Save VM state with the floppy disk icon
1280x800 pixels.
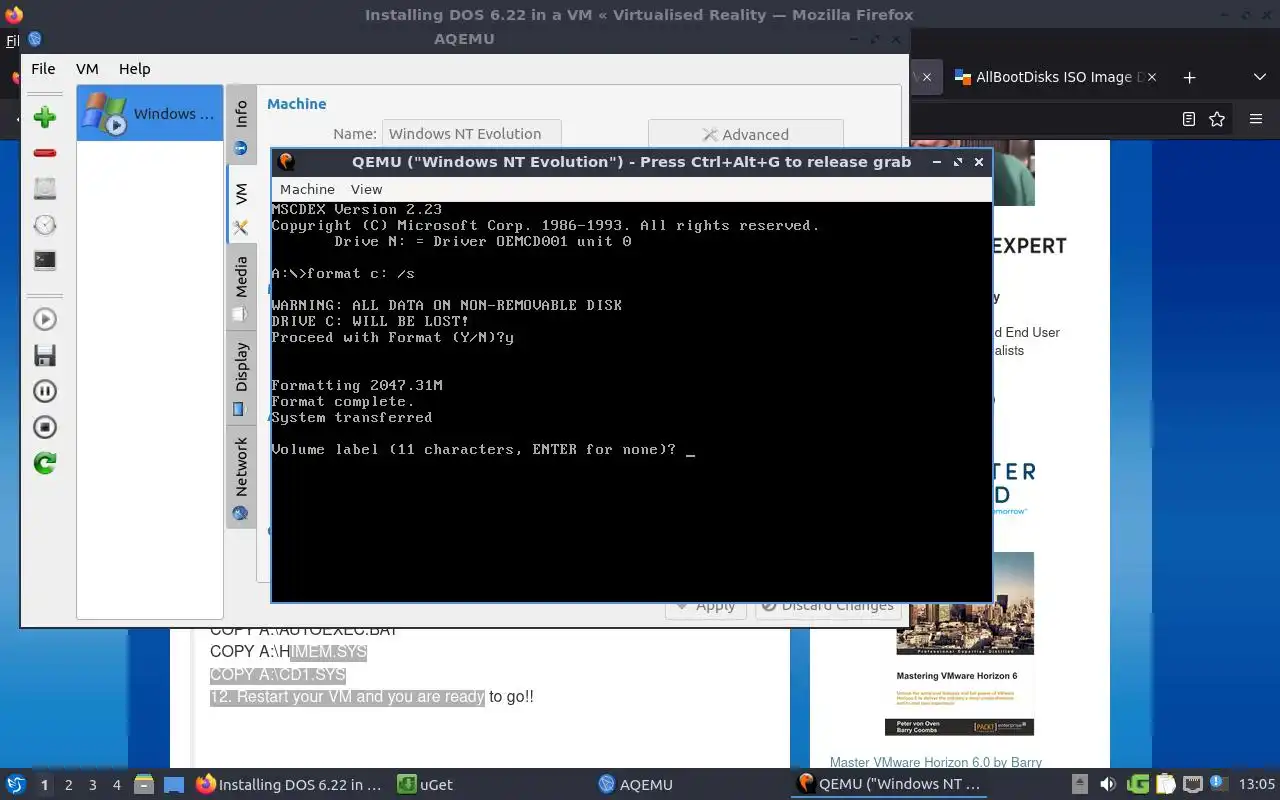pyautogui.click(x=44, y=355)
